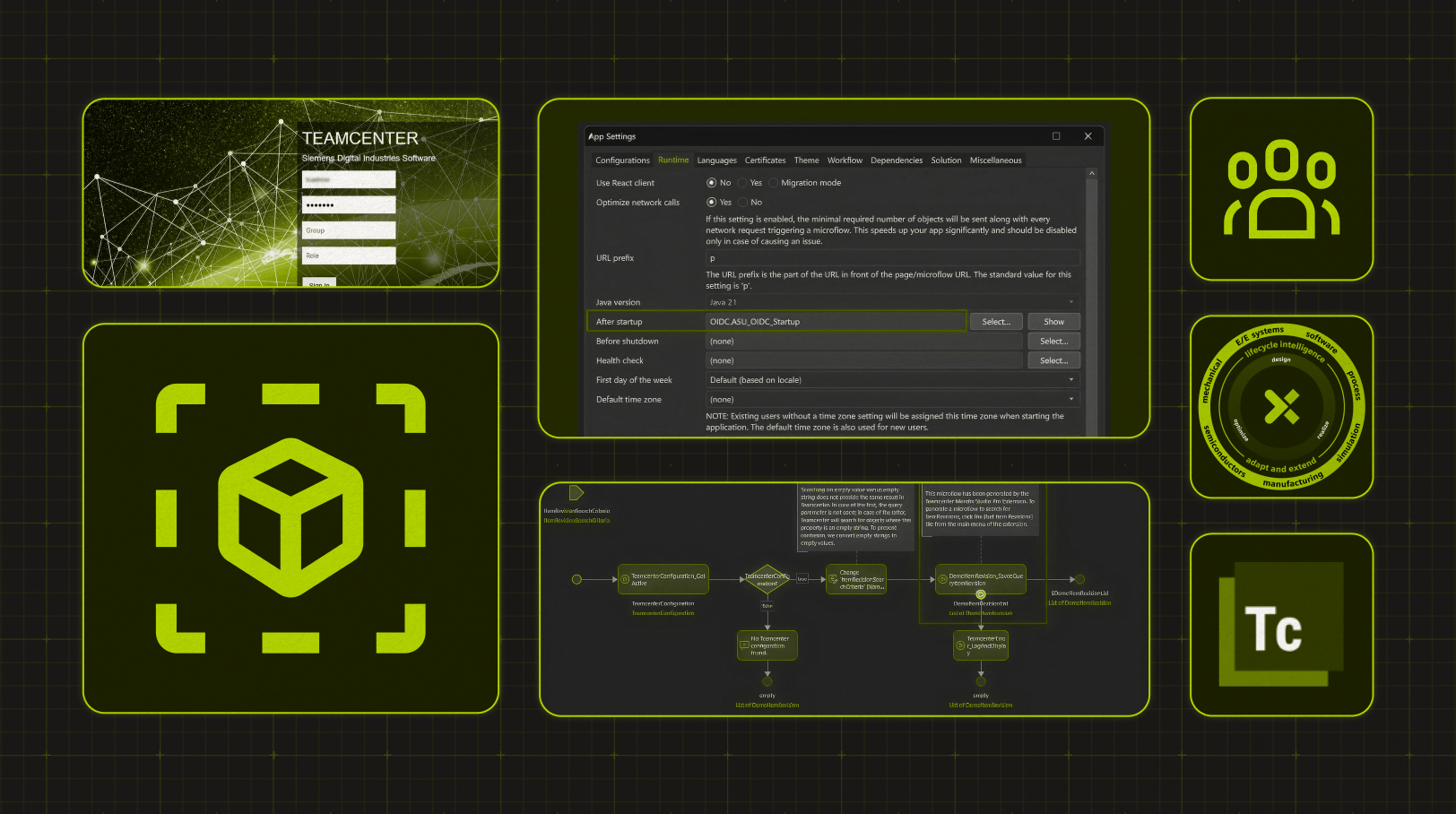Switch to the Certificates tab
Screen dimensions: 1456x814
pos(765,160)
